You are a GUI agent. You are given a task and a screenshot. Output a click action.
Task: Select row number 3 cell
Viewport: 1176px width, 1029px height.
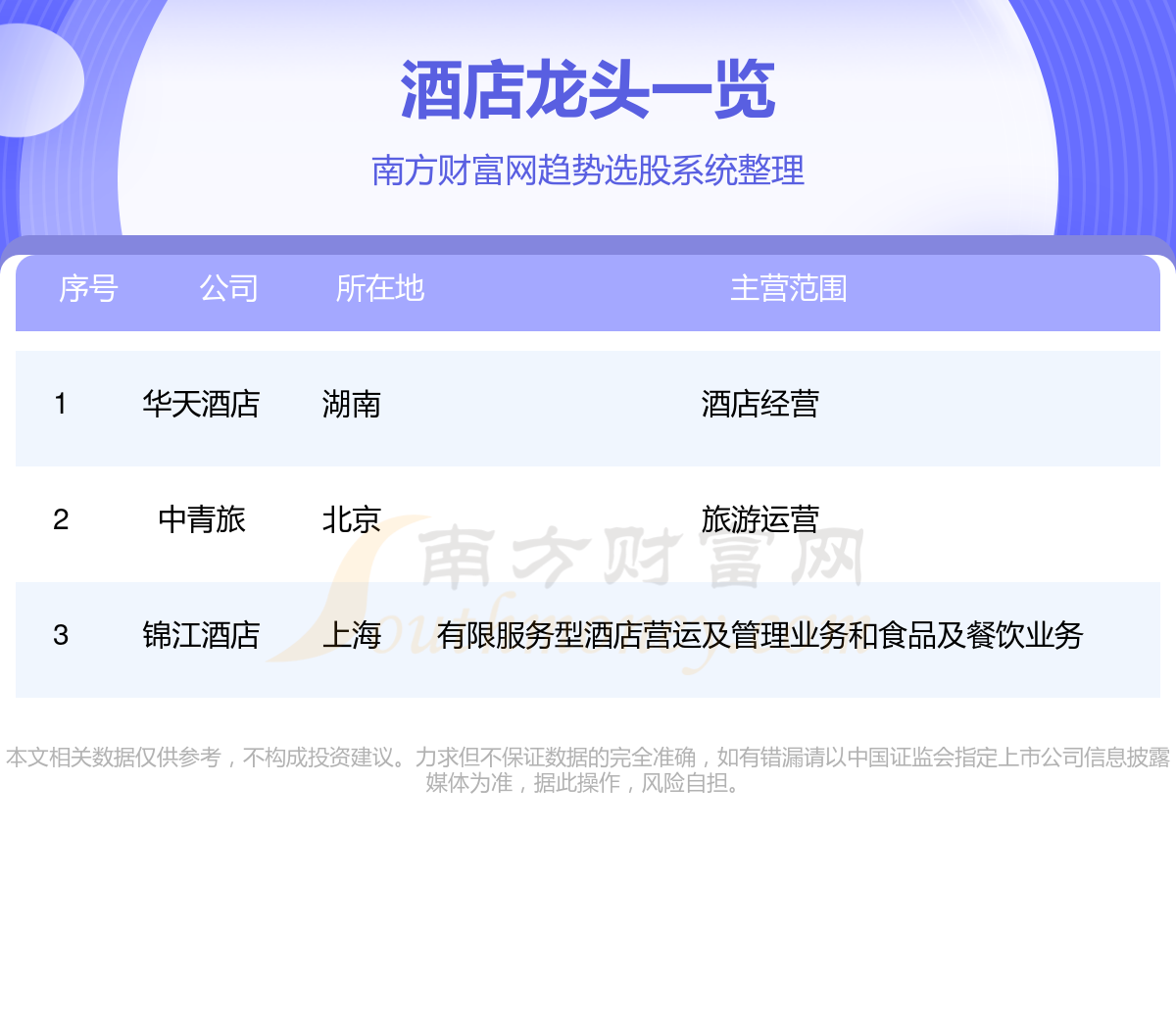[61, 635]
